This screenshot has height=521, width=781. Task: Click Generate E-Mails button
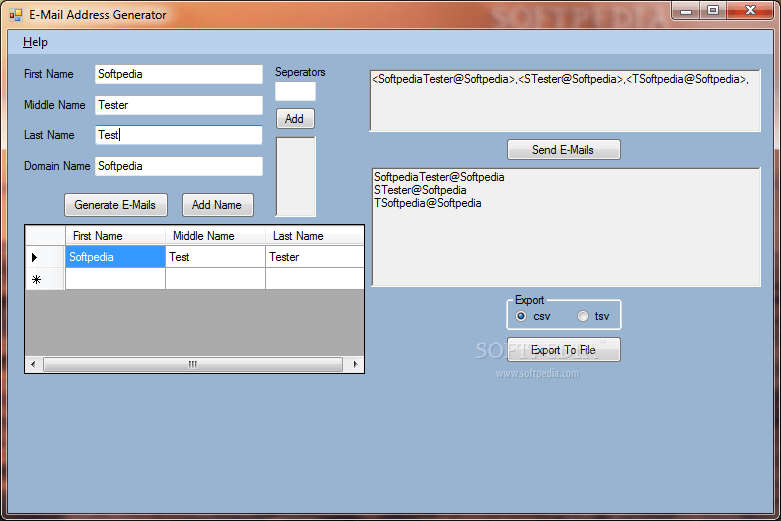click(x=116, y=205)
